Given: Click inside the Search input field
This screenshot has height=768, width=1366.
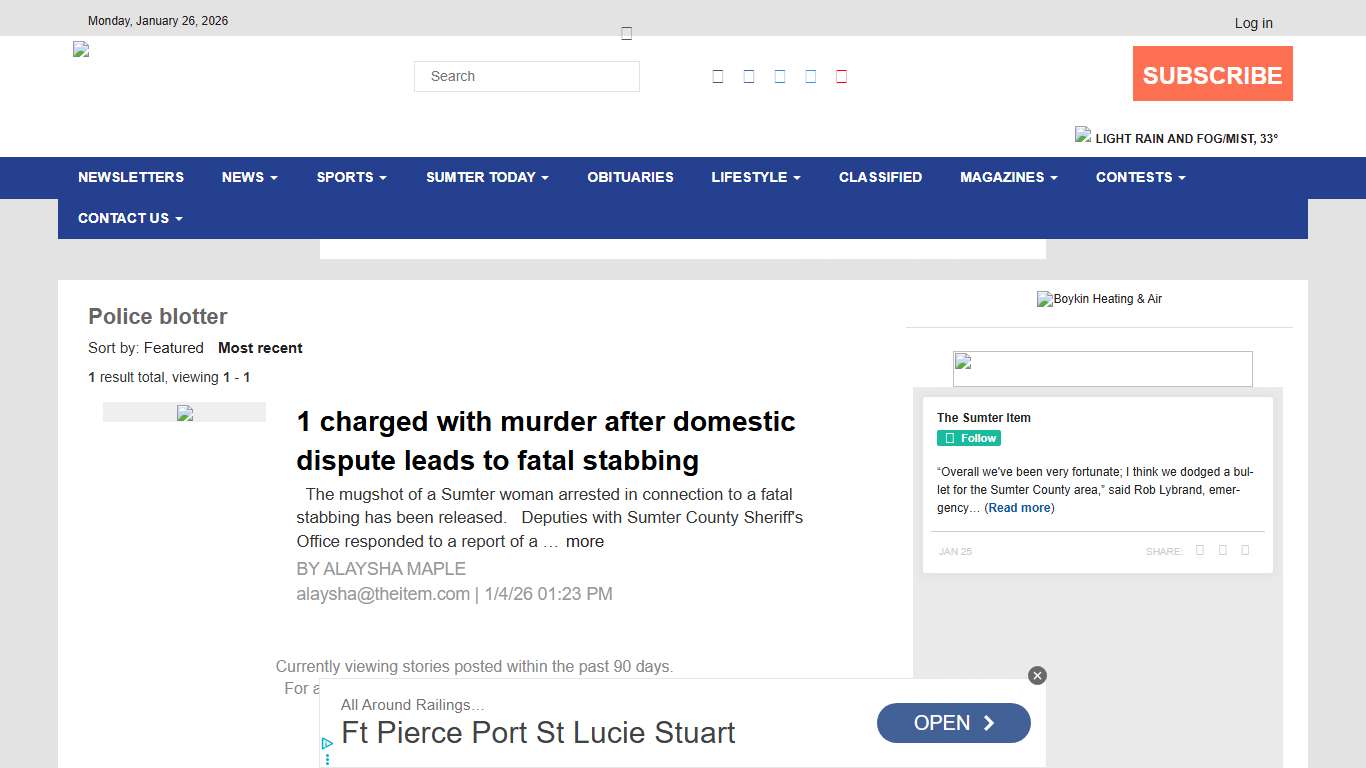Looking at the screenshot, I should [x=526, y=76].
